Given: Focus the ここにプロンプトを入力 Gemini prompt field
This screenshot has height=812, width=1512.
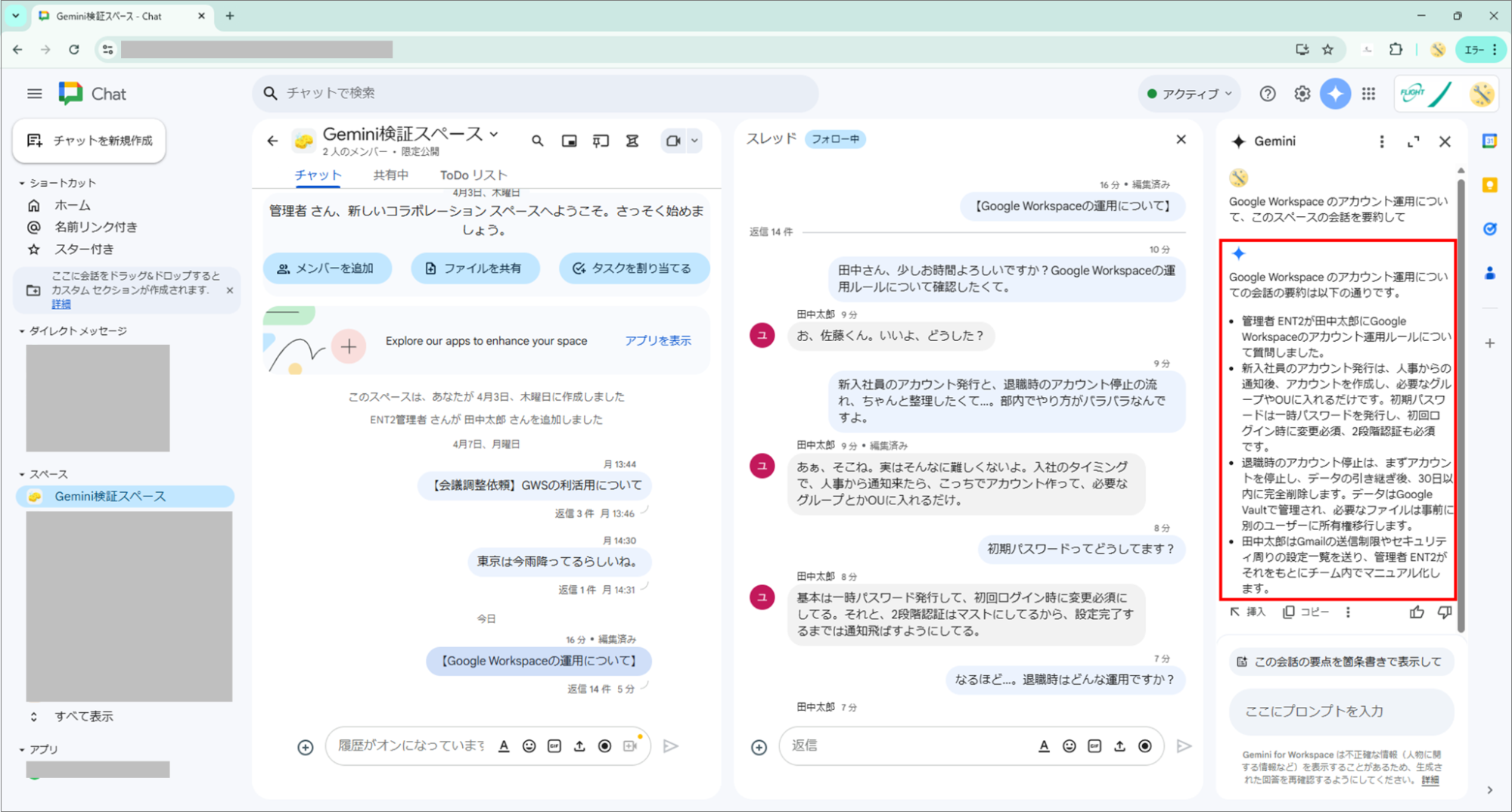Looking at the screenshot, I should click(x=1341, y=711).
